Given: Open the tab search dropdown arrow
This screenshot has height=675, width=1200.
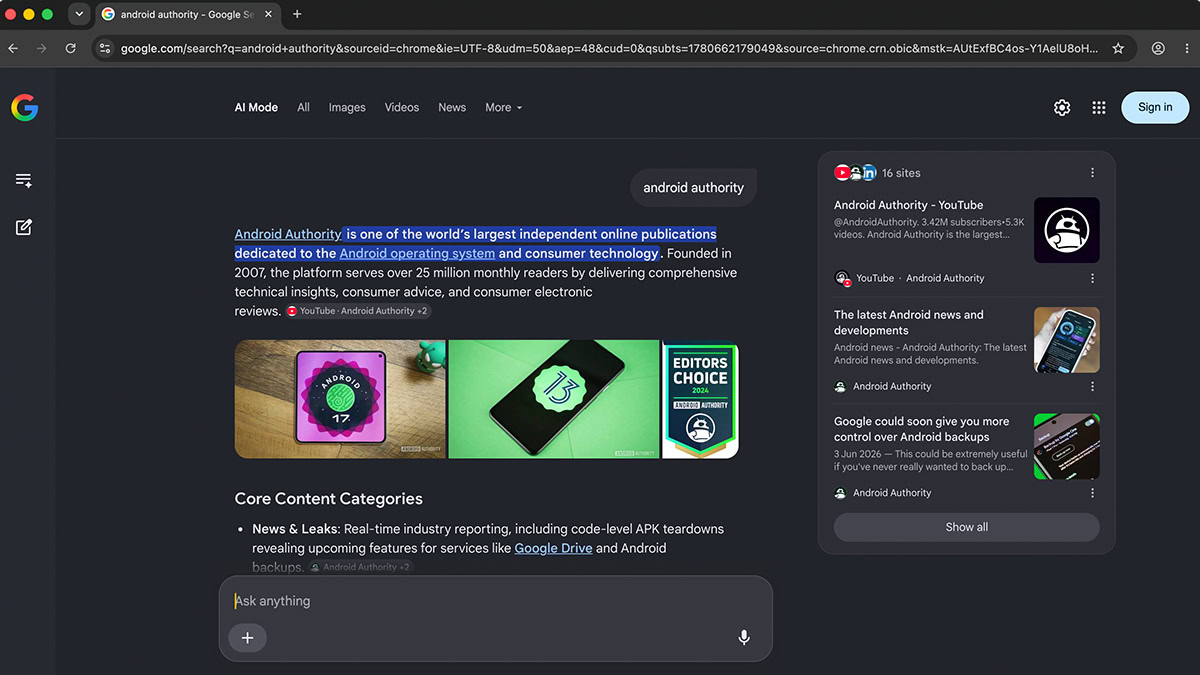Looking at the screenshot, I should 79,15.
